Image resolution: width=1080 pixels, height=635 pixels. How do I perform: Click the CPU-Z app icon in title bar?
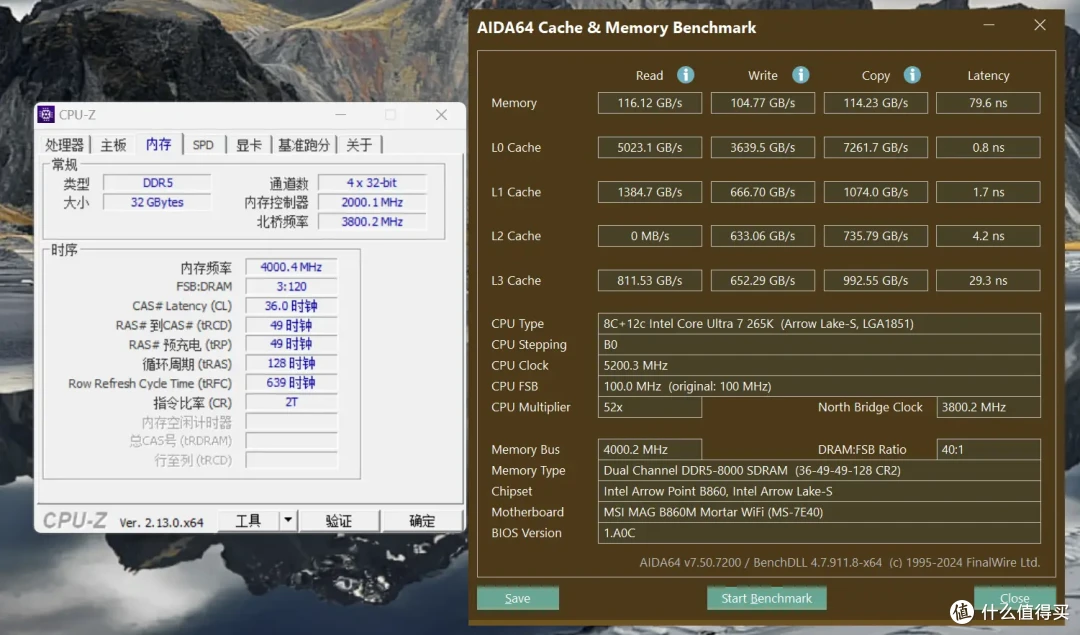click(x=46, y=114)
